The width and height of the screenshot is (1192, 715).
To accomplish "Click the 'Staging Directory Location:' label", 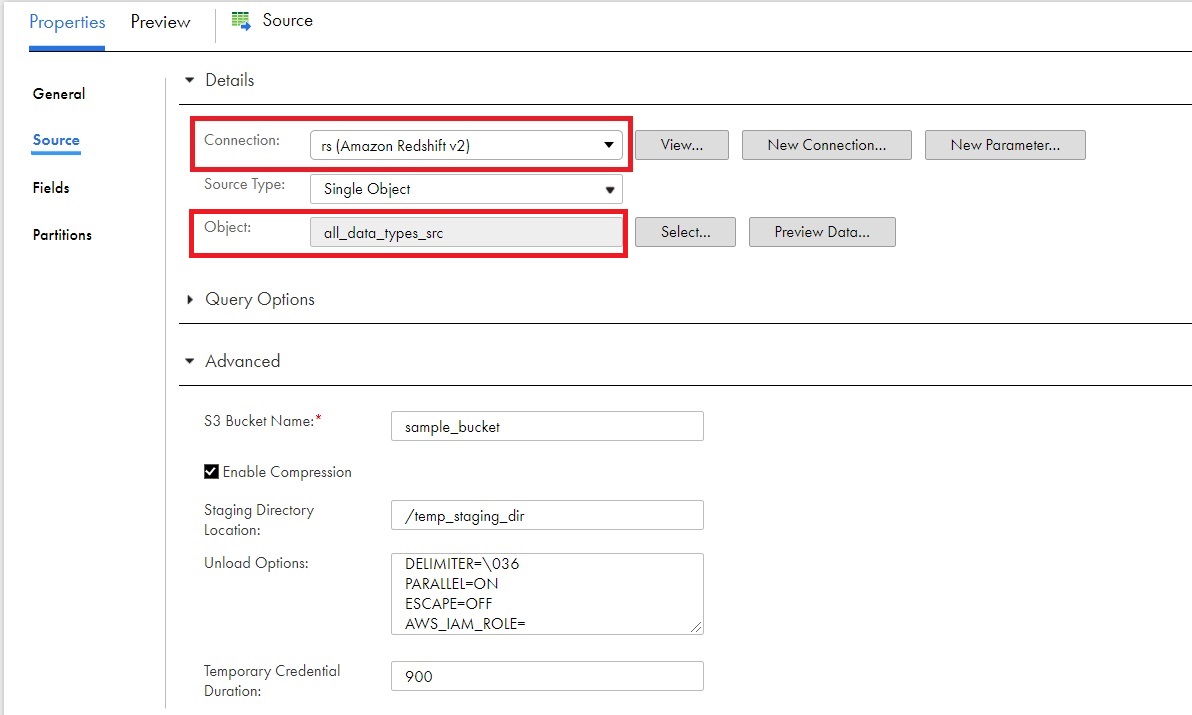I will [x=258, y=520].
